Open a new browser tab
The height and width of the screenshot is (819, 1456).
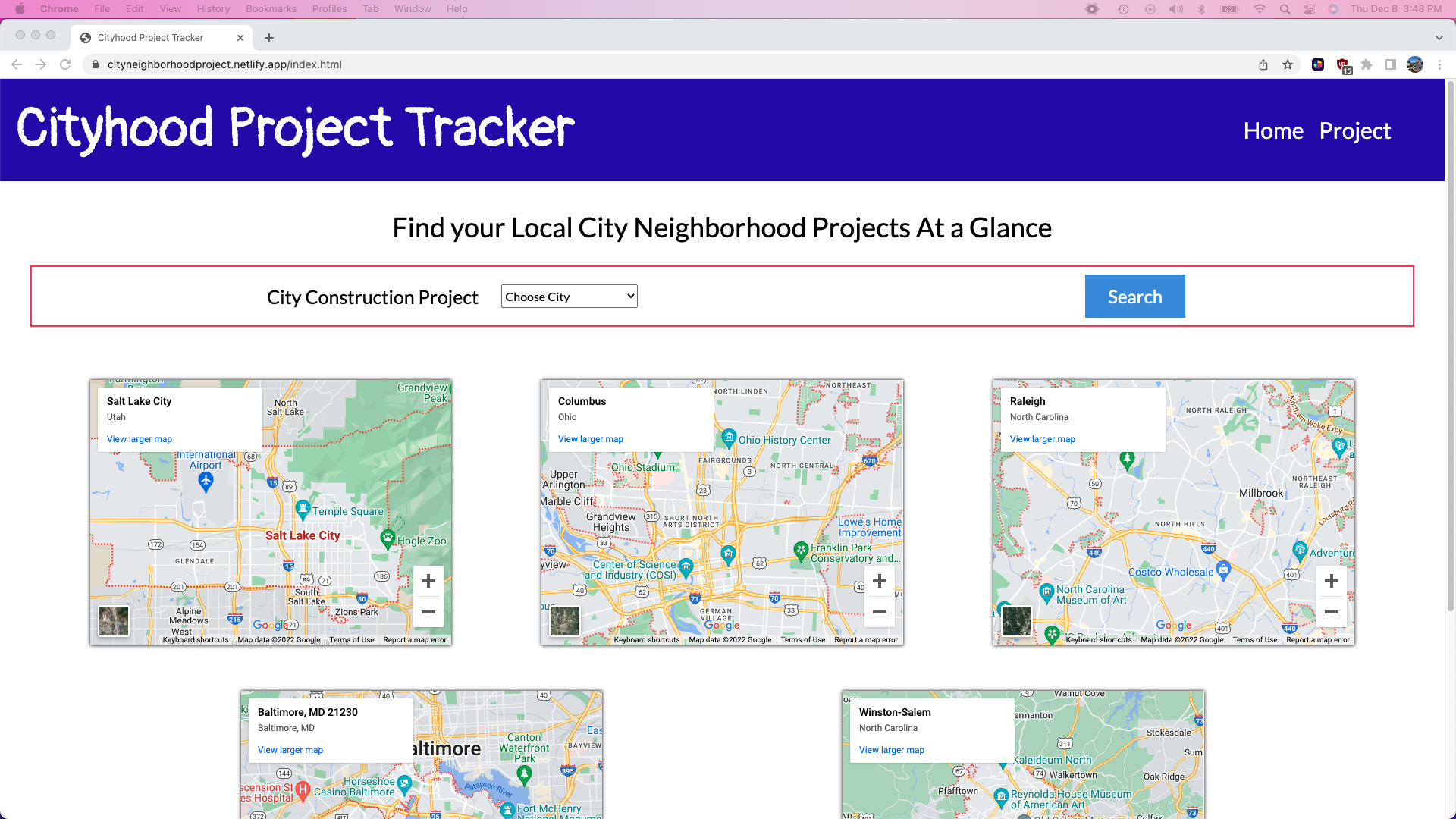(x=269, y=38)
